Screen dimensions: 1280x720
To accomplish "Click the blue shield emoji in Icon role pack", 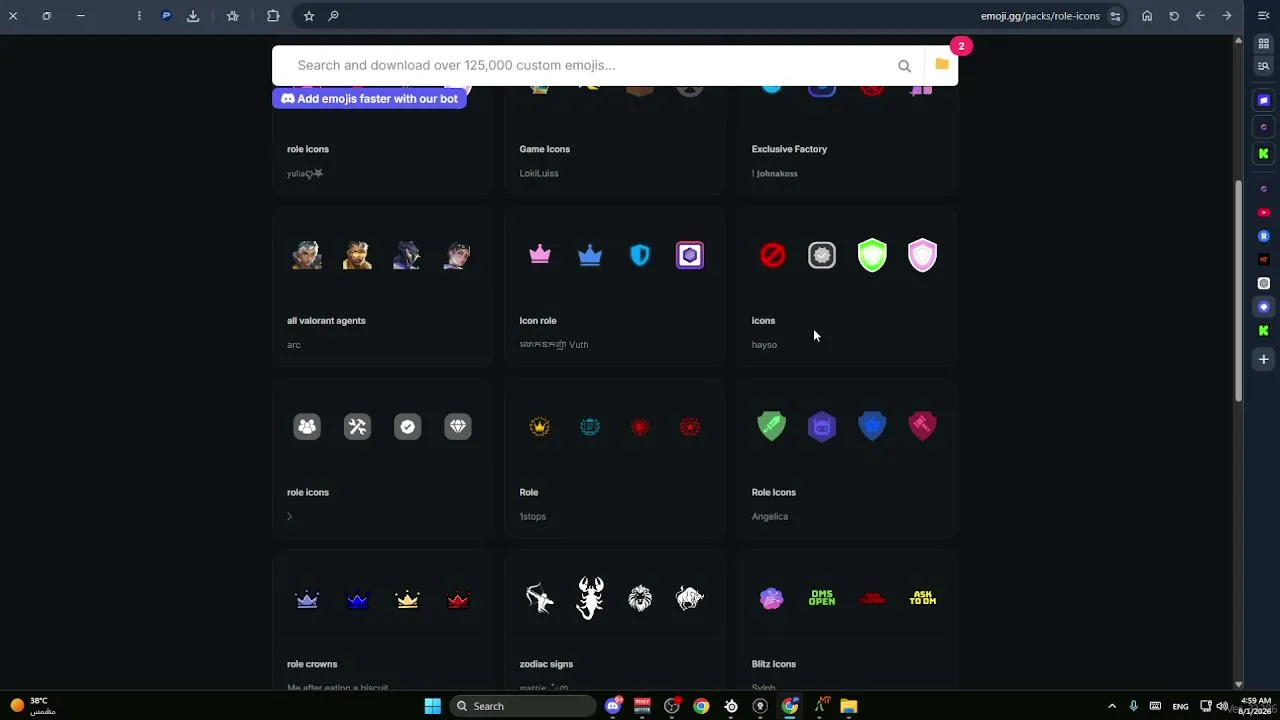I will pos(640,255).
